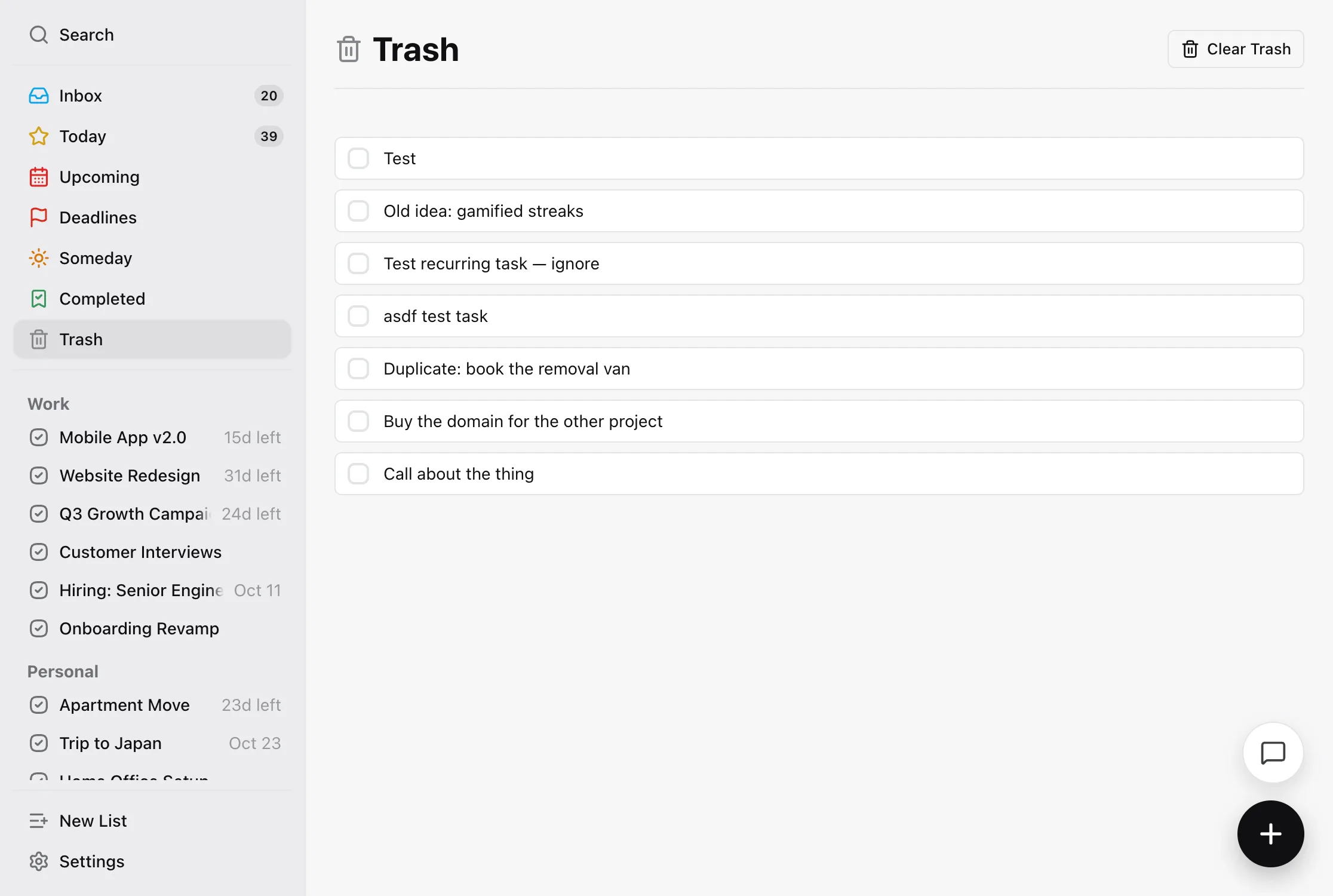Click the Work section header
1333x896 pixels.
tap(48, 404)
